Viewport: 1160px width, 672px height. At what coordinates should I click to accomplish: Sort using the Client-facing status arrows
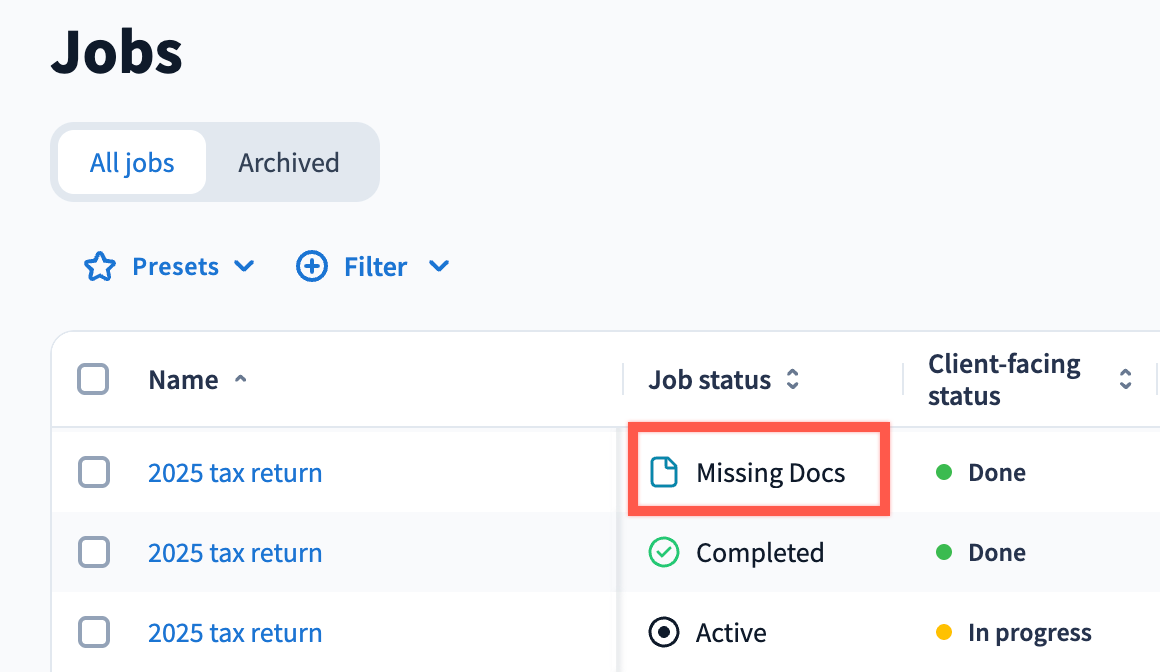pos(1125,380)
